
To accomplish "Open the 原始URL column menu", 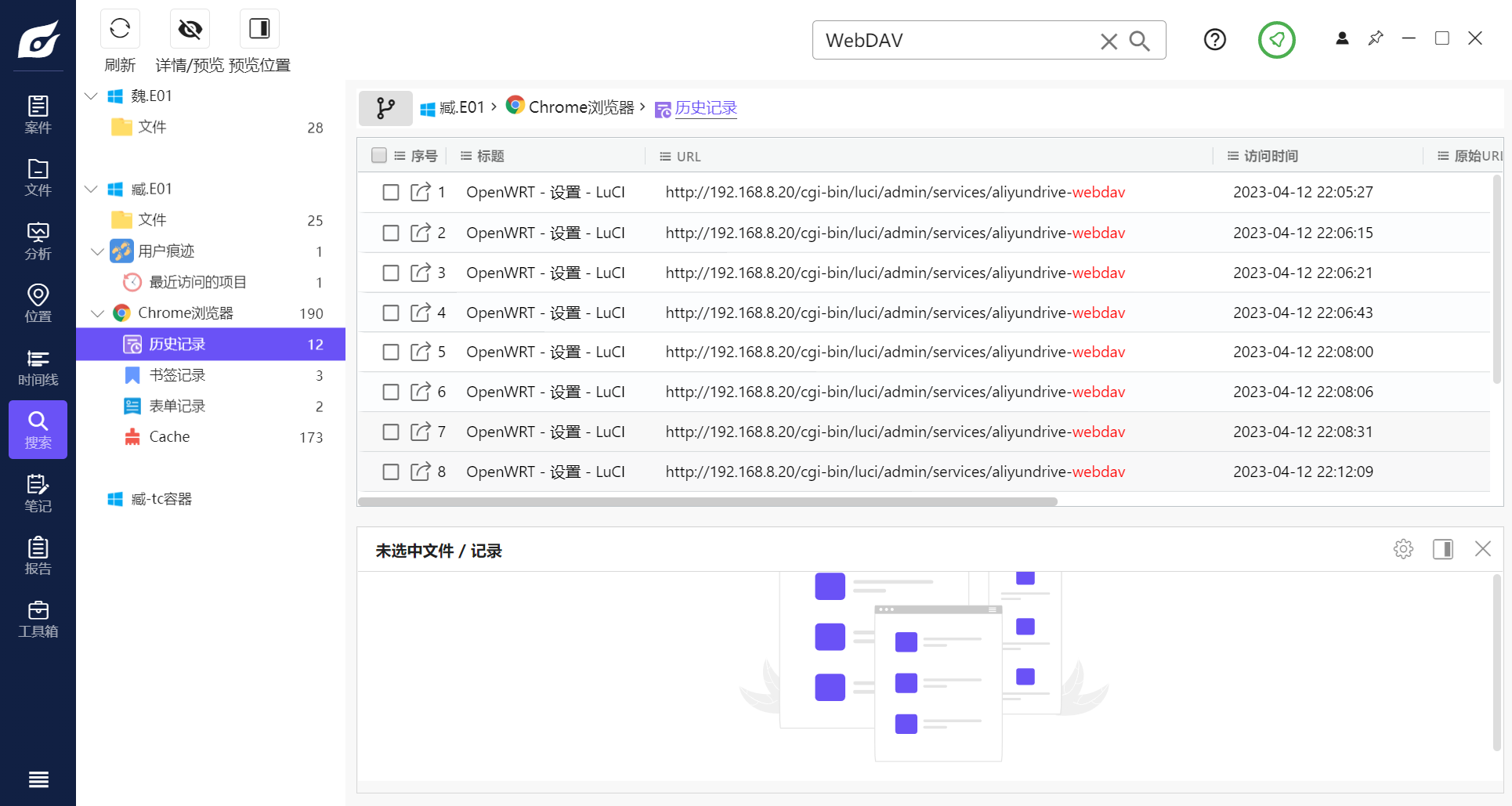I will click(1443, 156).
